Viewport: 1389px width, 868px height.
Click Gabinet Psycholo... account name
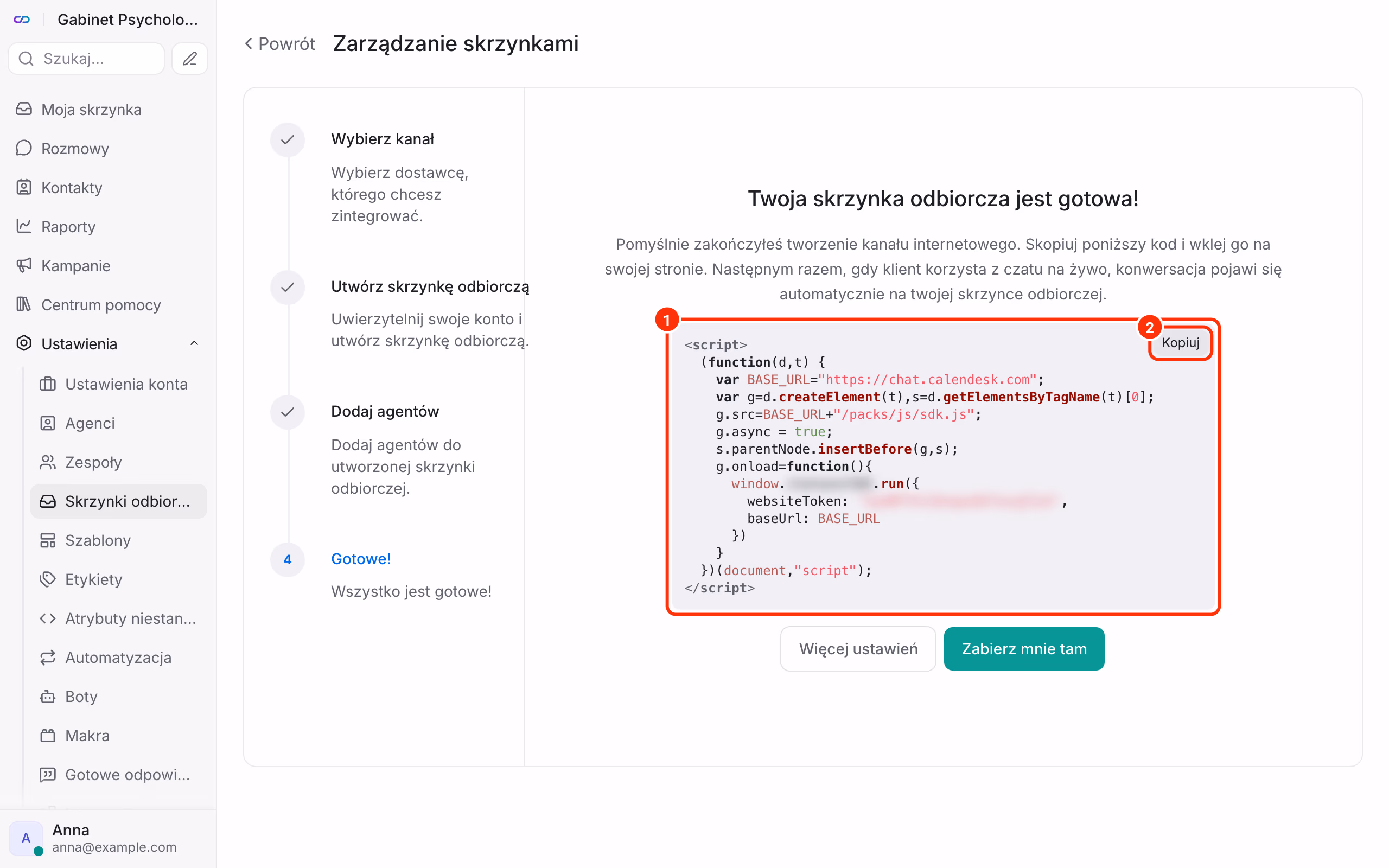[x=128, y=20]
